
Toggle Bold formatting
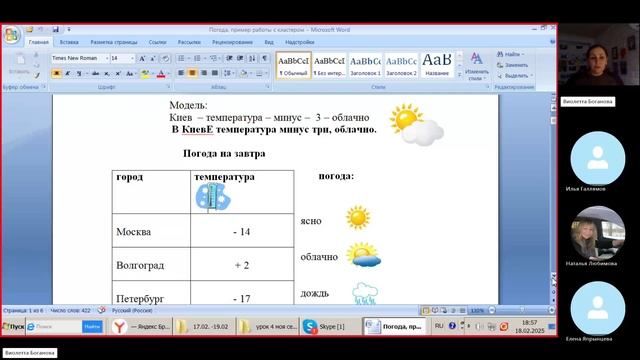point(56,73)
